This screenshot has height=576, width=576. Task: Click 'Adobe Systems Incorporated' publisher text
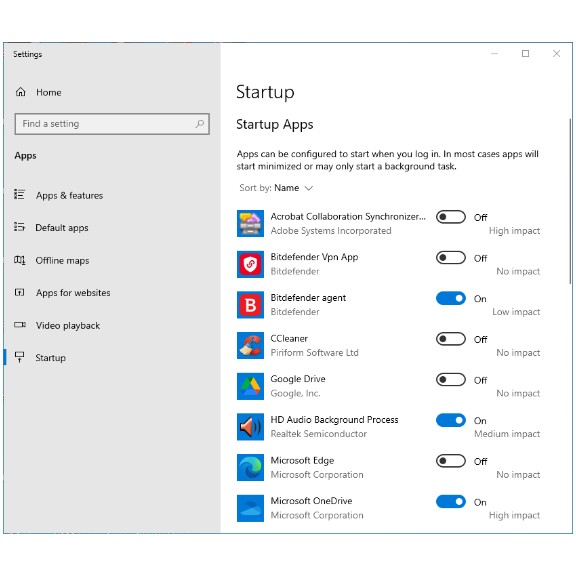pyautogui.click(x=331, y=231)
